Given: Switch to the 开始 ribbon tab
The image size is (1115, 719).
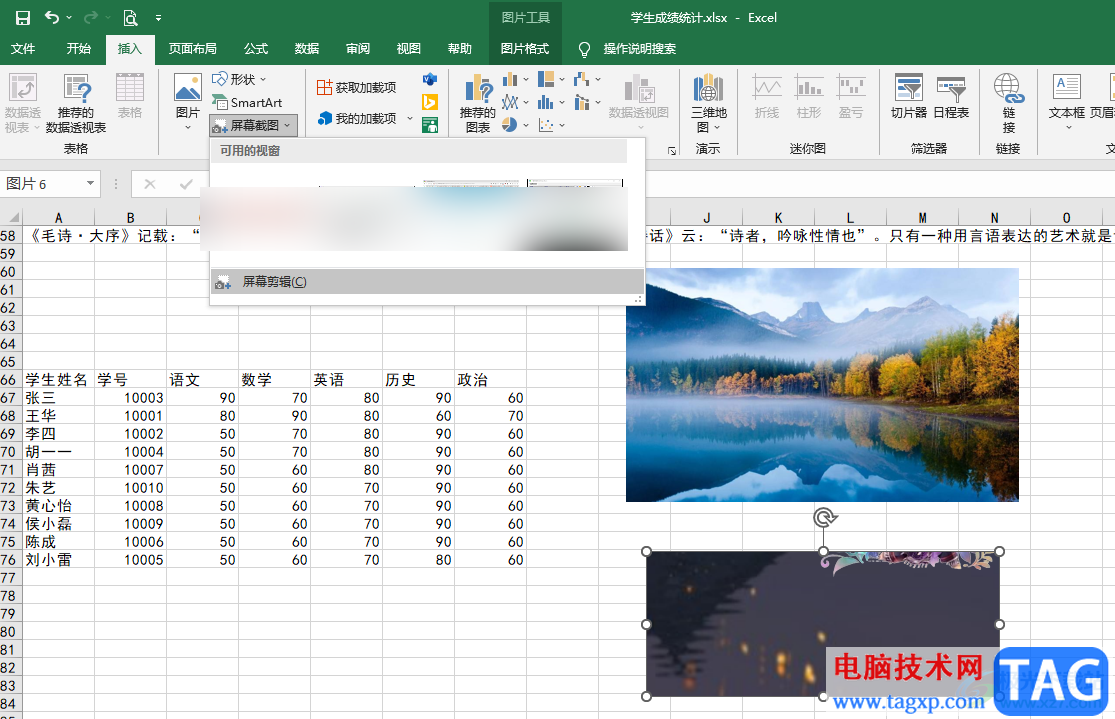Looking at the screenshot, I should tap(78, 48).
